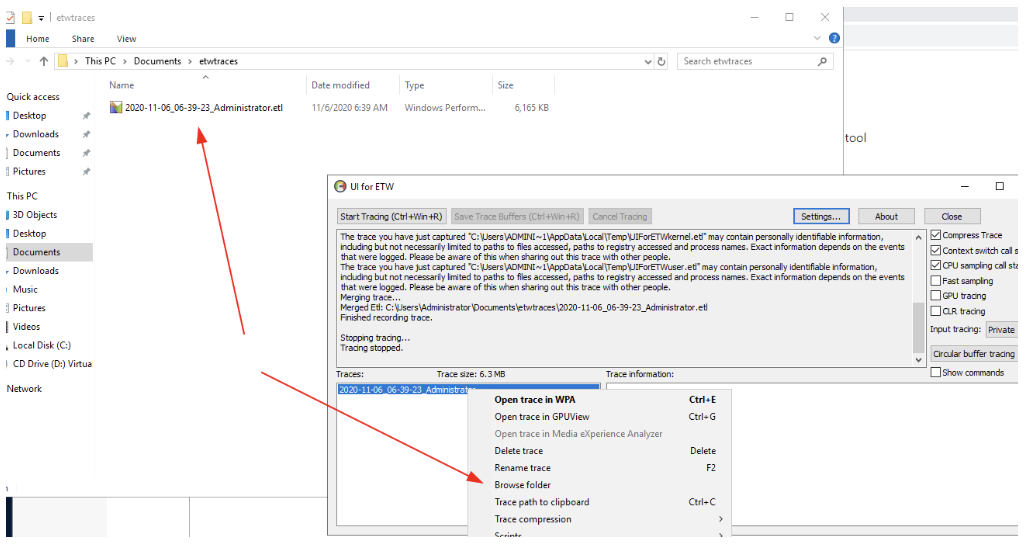Click the .etl trace file icon
Image resolution: width=1026 pixels, height=544 pixels.
click(116, 108)
